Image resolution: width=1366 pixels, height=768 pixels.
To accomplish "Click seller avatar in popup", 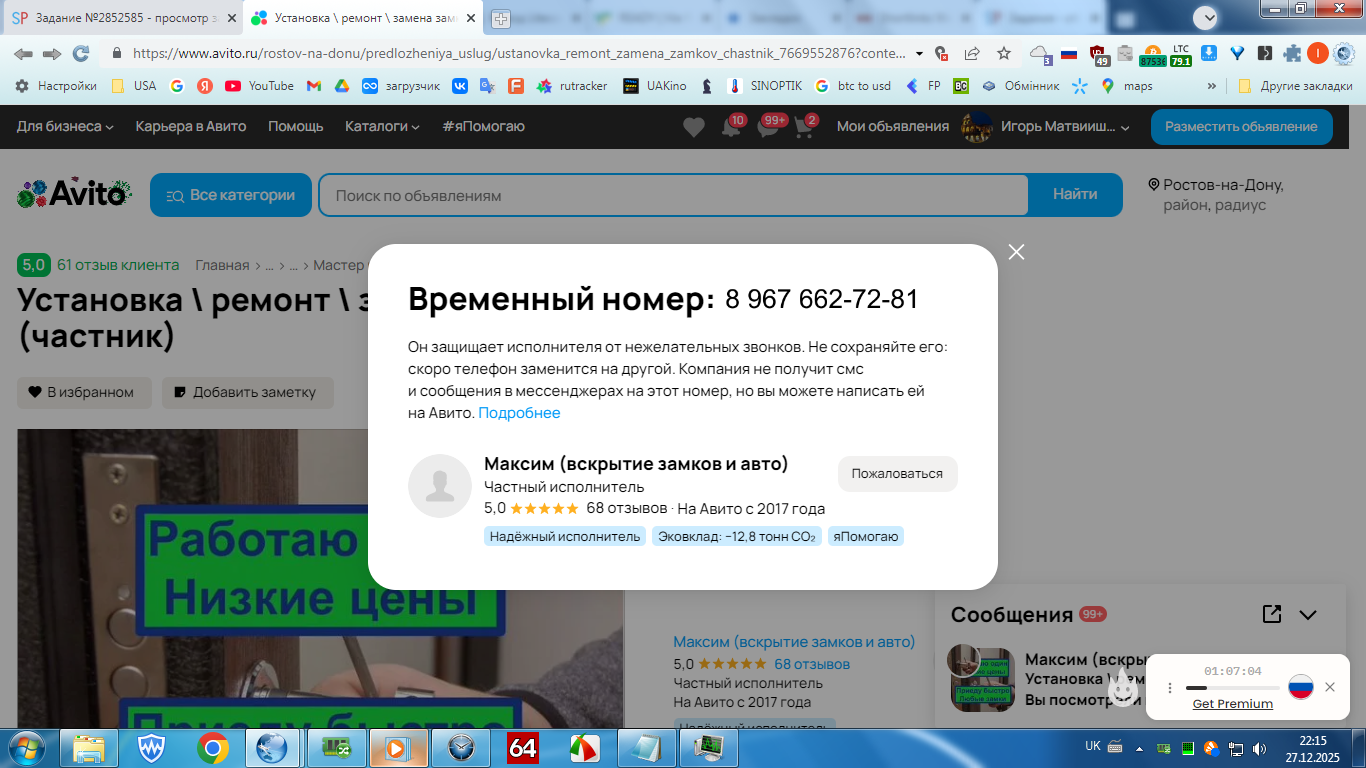I will [x=440, y=486].
